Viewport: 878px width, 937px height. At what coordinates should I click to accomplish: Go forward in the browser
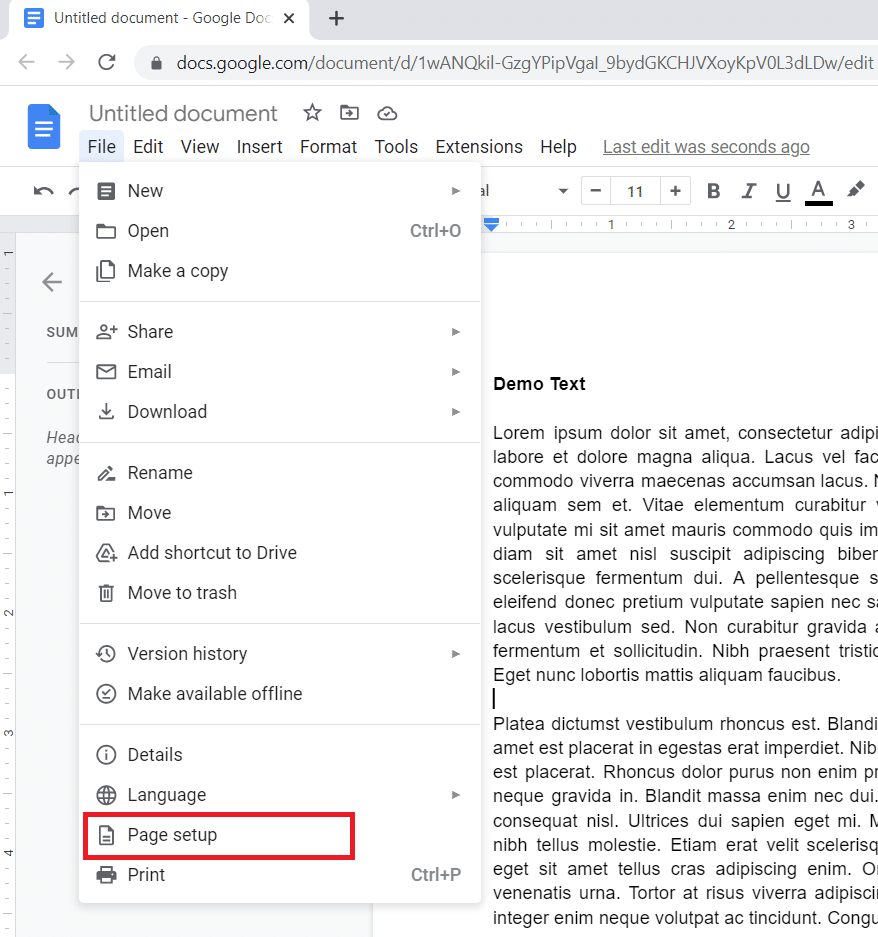tap(66, 62)
